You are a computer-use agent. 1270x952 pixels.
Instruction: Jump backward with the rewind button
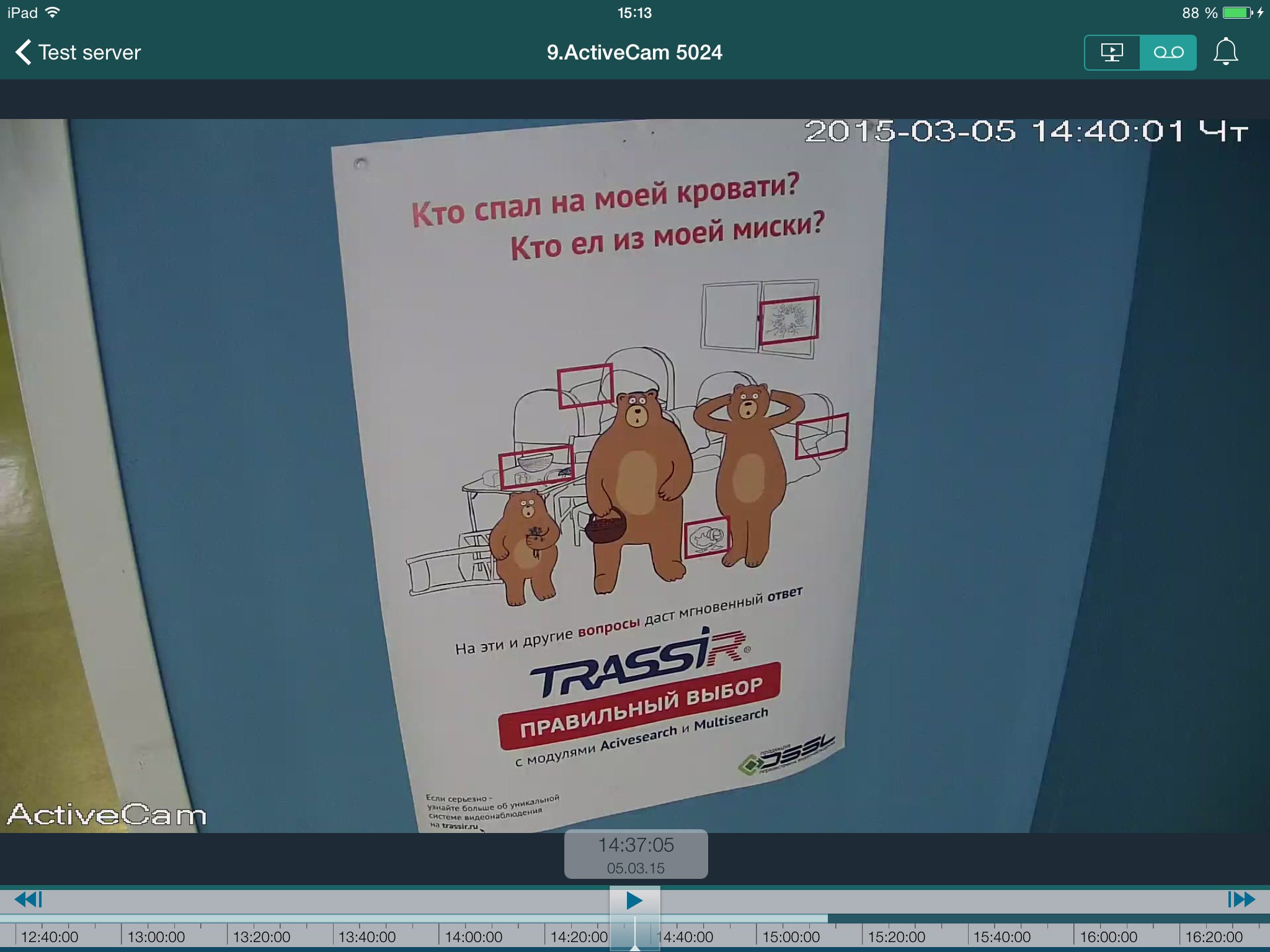pos(29,899)
